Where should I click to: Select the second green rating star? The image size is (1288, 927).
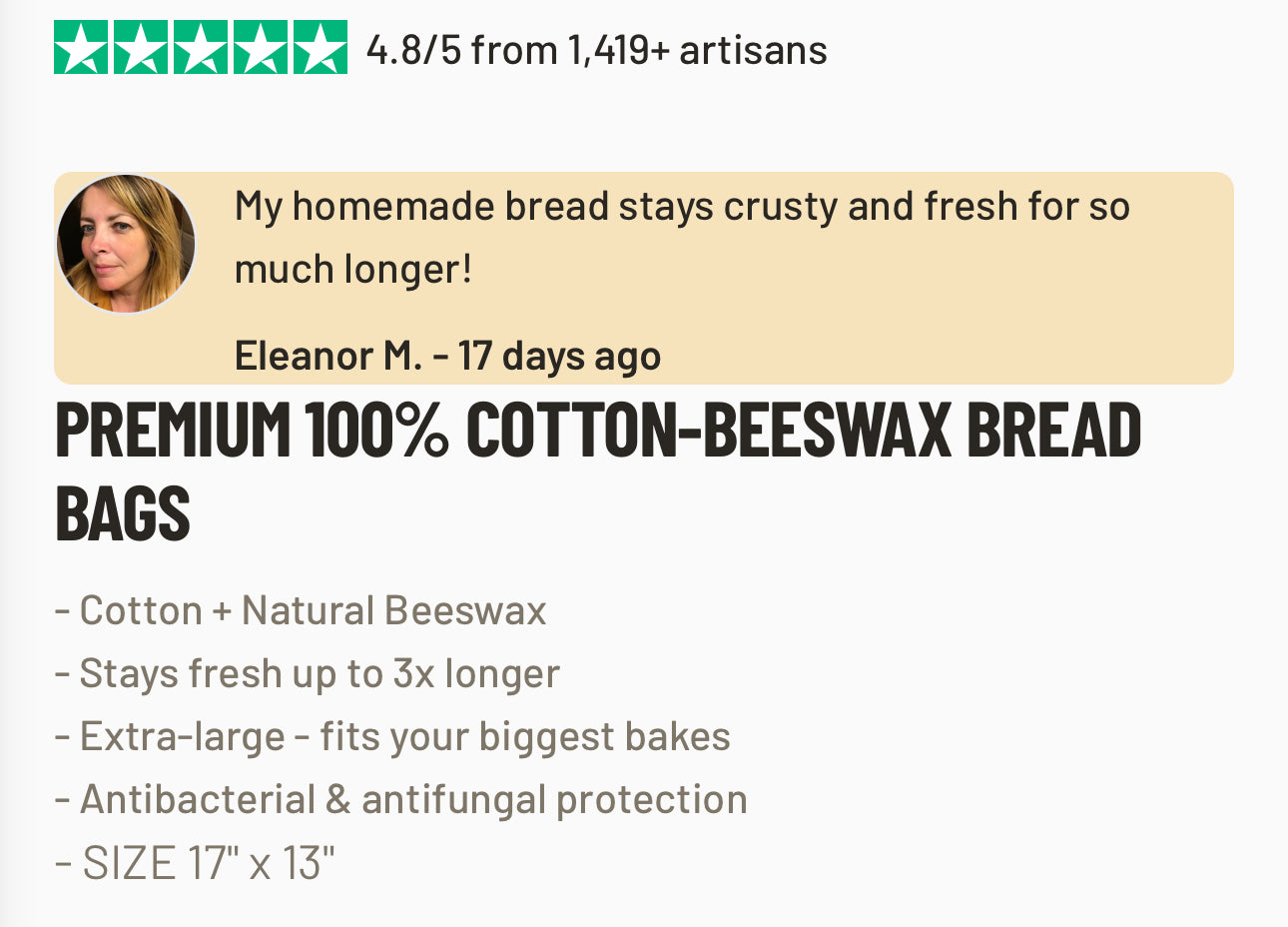pyautogui.click(x=141, y=48)
